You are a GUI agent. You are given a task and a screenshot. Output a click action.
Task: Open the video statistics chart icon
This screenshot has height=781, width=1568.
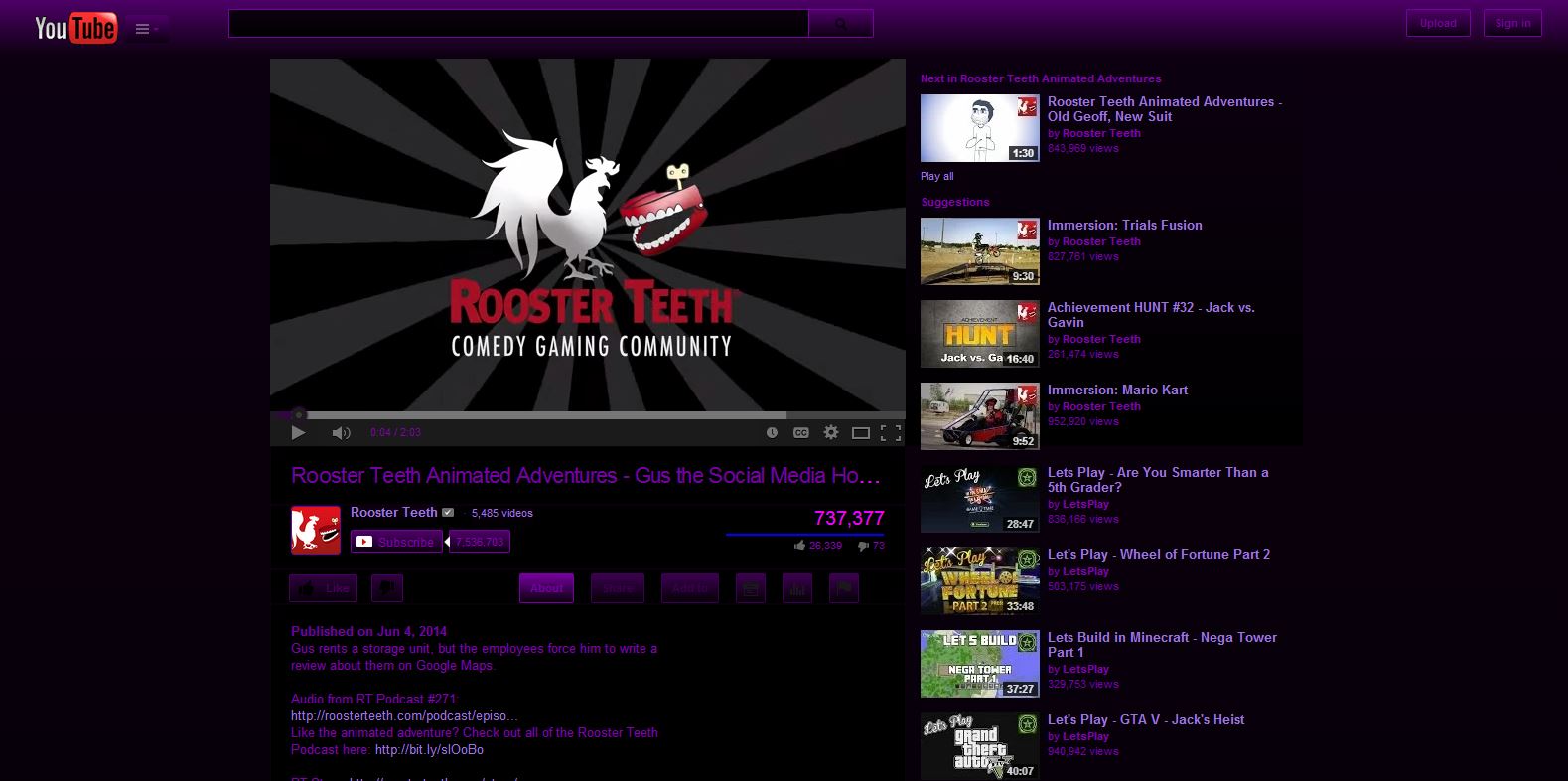[797, 588]
